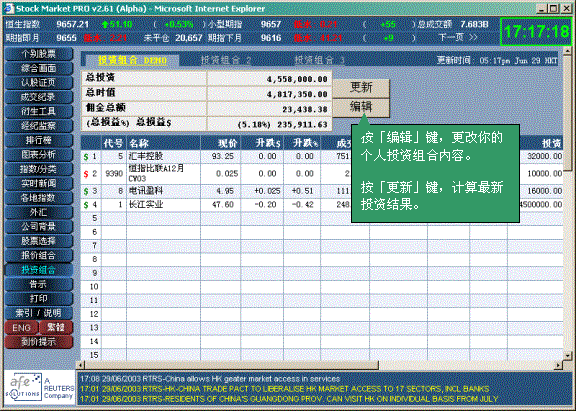Open the 认股证页 sidebar page
The image size is (576, 411).
39,83
